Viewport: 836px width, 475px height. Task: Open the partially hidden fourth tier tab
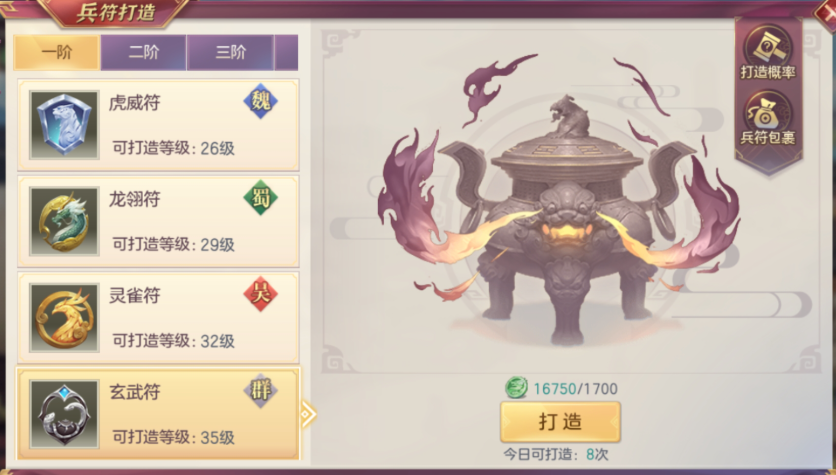point(287,52)
